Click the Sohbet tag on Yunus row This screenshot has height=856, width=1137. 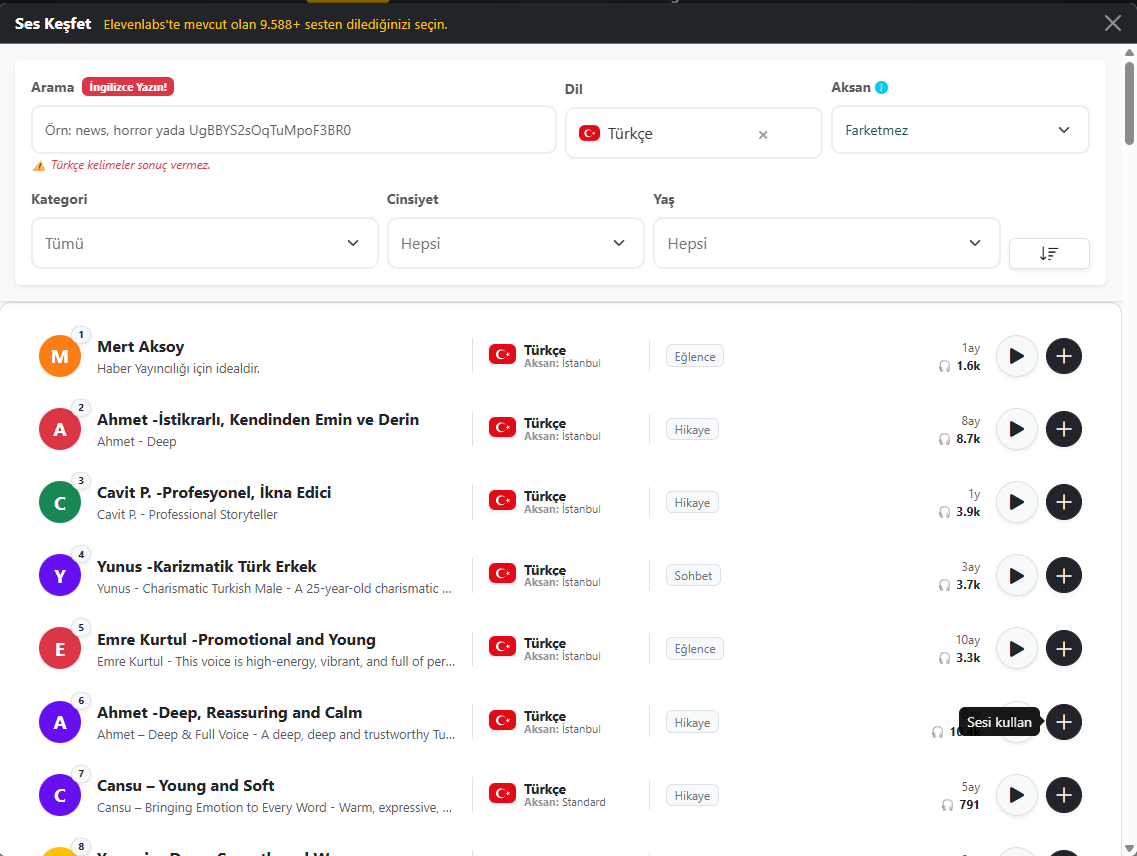693,576
